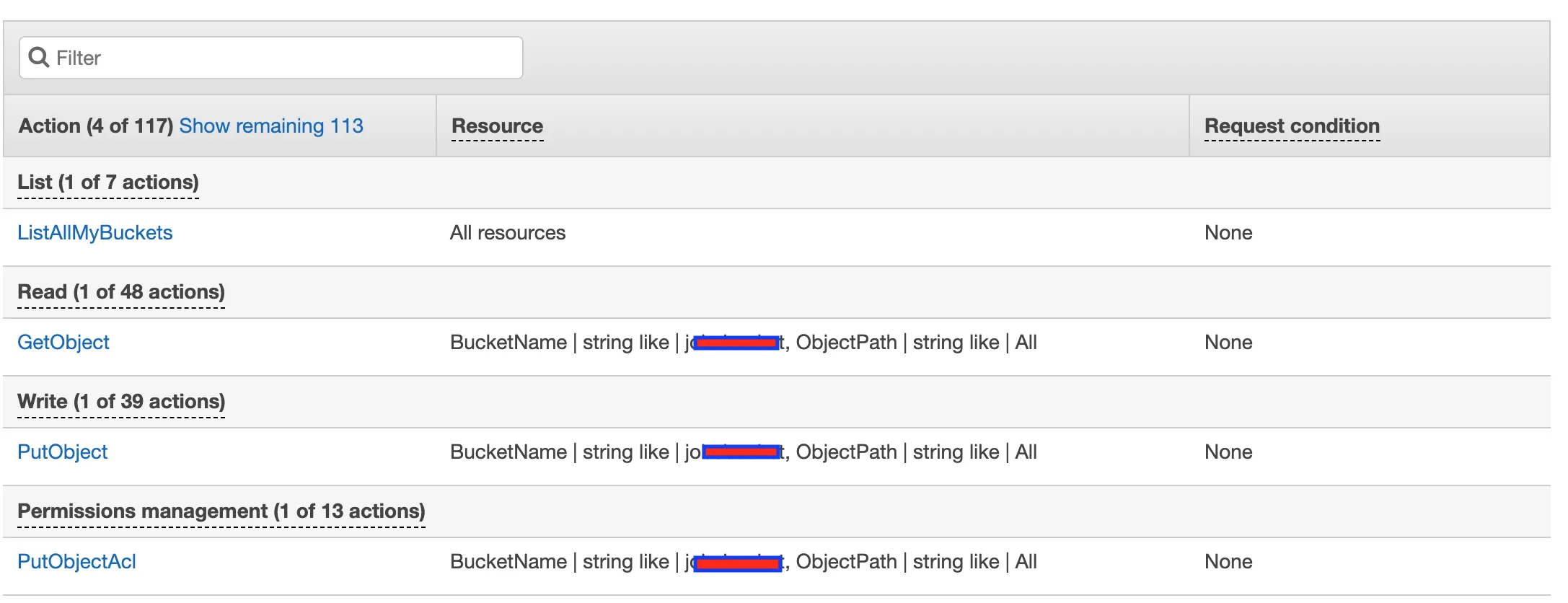Click the Action column header text
1568x603 pixels.
coord(95,126)
